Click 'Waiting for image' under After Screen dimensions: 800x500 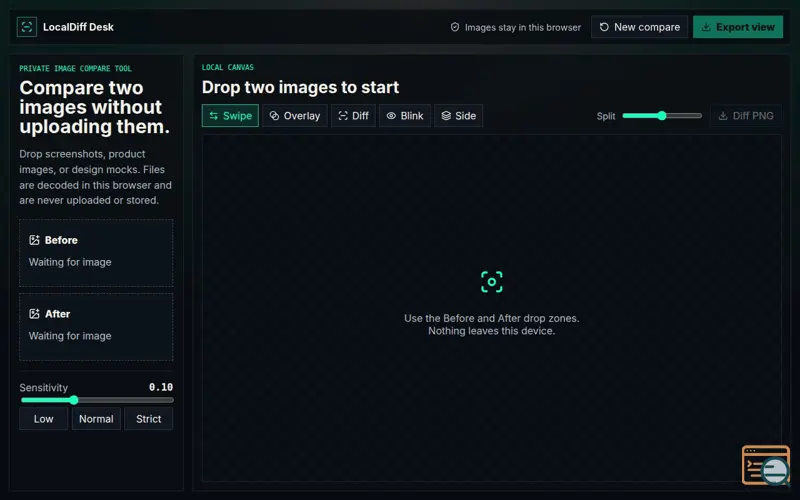pos(70,336)
